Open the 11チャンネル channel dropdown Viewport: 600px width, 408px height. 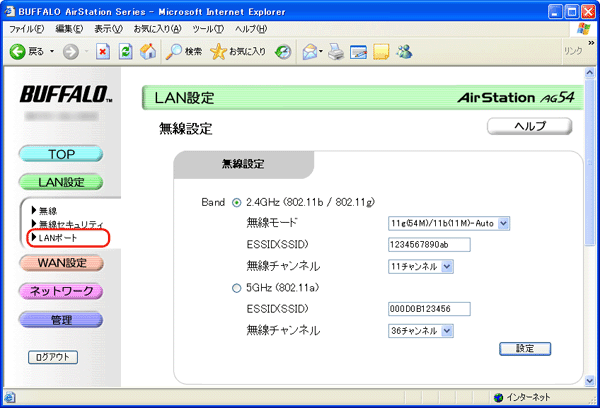point(447,266)
